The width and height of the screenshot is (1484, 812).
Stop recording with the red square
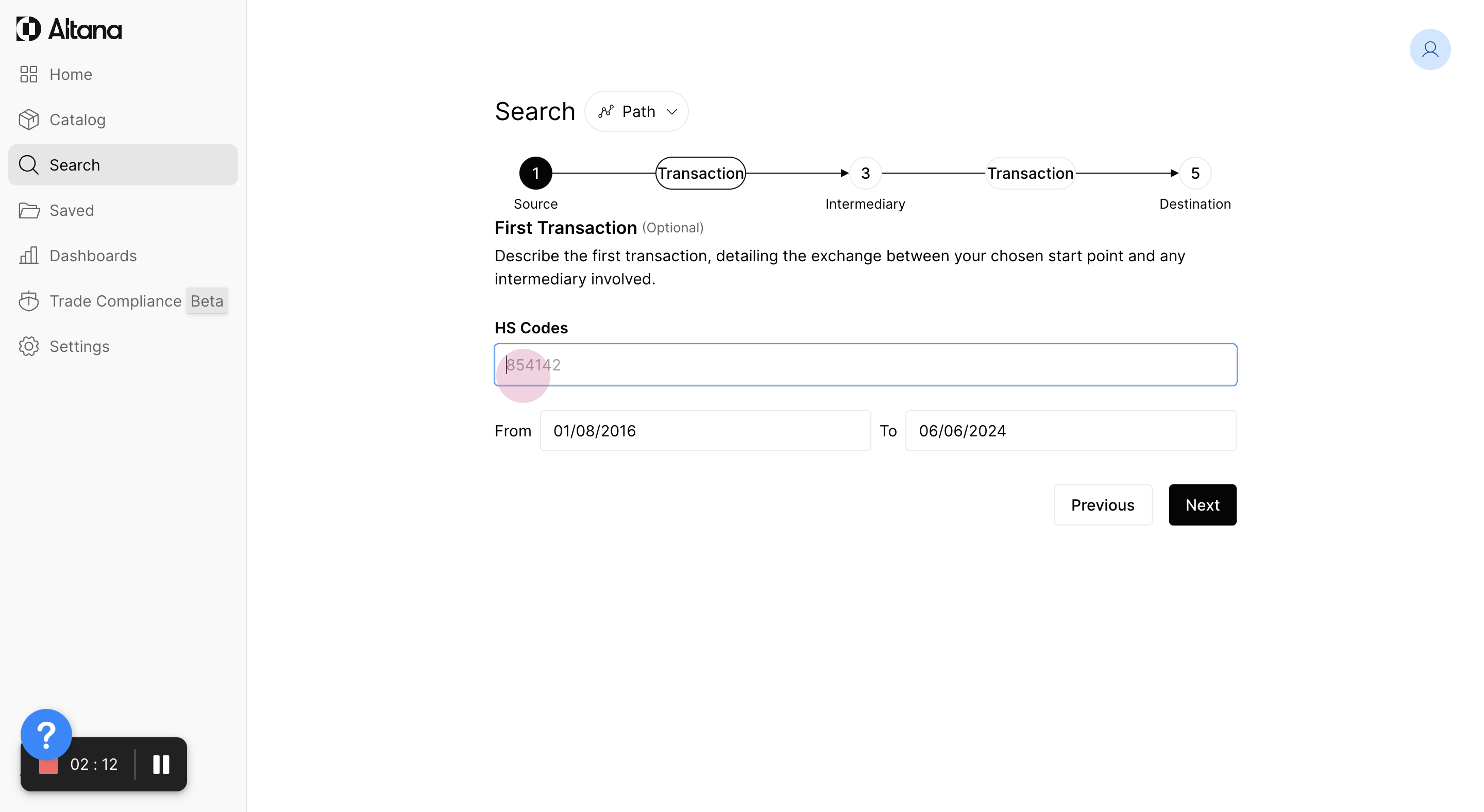coord(48,768)
